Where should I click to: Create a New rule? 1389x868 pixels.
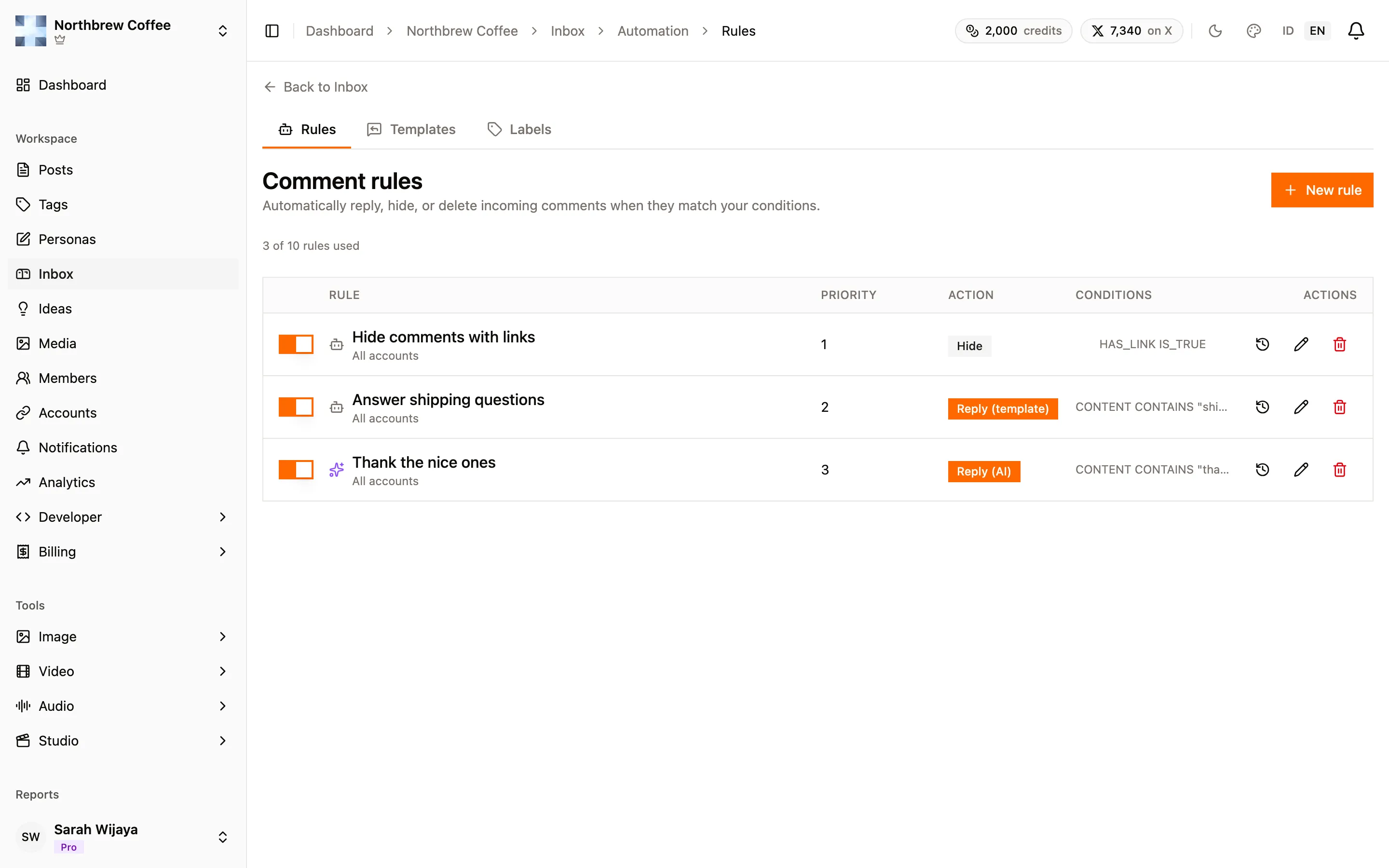1322,190
